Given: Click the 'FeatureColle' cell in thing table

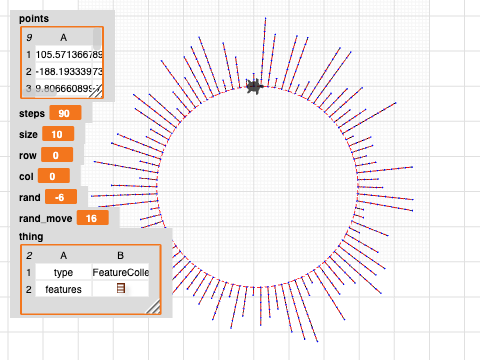Looking at the screenshot, I should tap(121, 273).
